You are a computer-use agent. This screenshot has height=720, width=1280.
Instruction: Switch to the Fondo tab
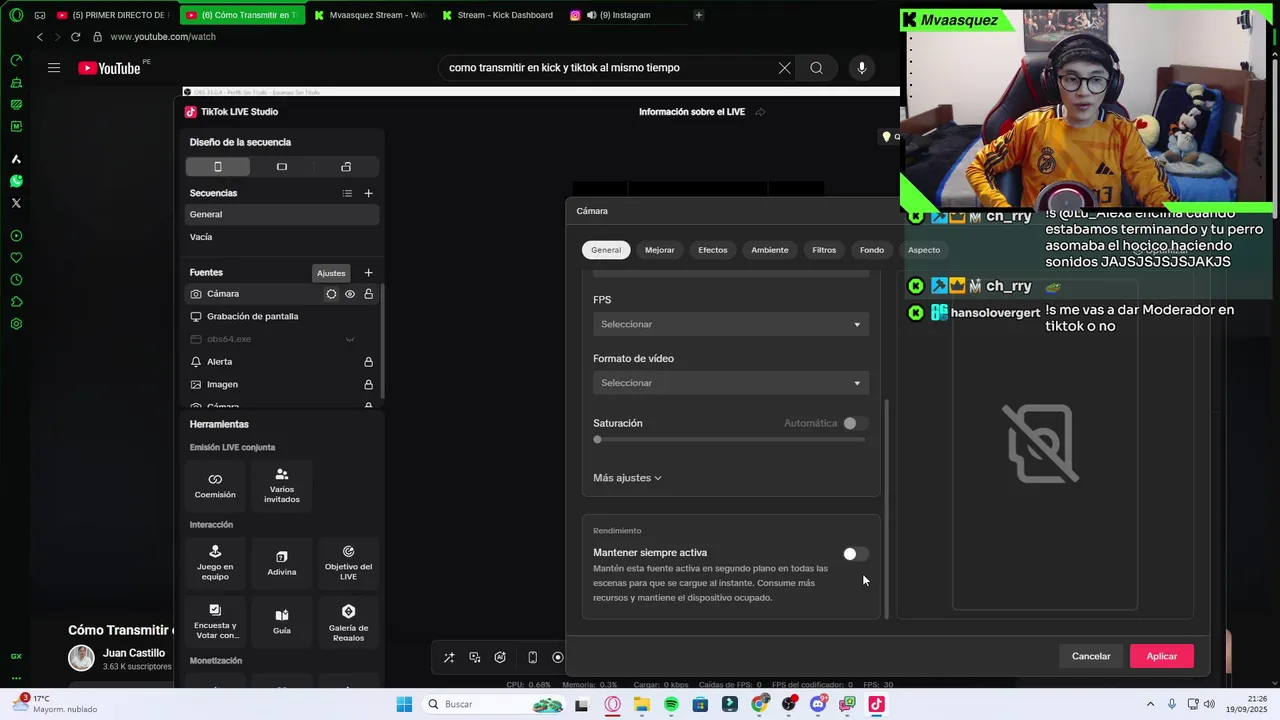(872, 250)
